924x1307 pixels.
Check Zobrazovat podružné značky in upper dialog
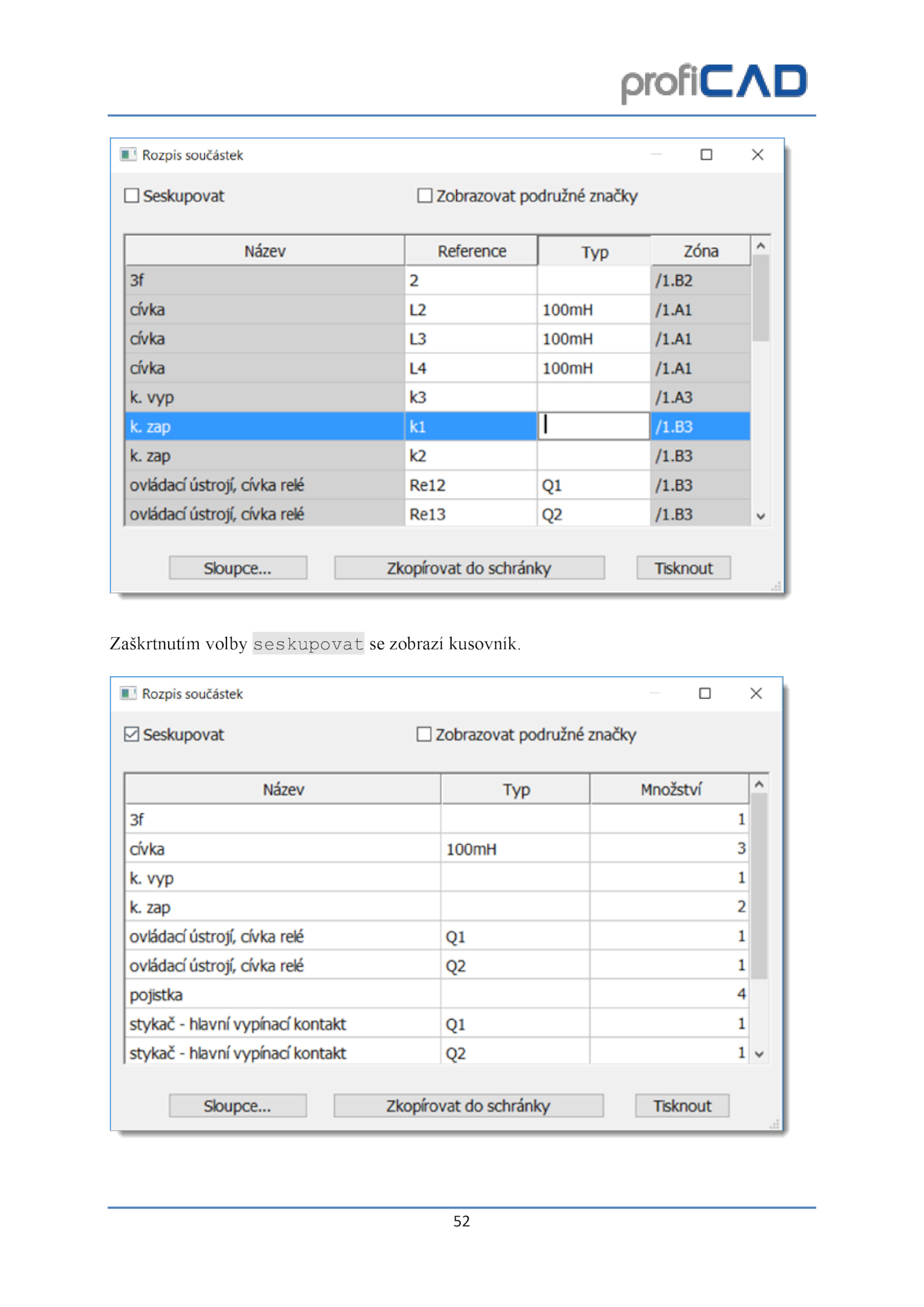(424, 196)
